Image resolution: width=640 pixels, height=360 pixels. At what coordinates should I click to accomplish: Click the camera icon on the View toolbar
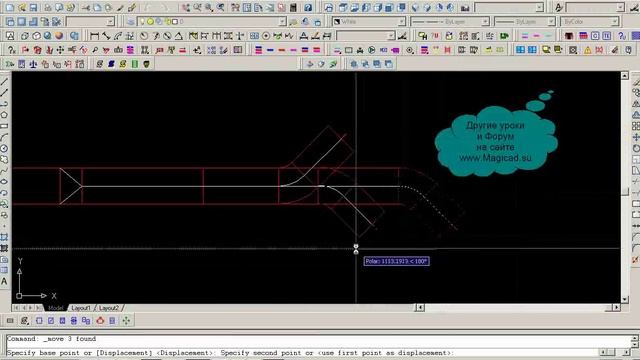[465, 7]
